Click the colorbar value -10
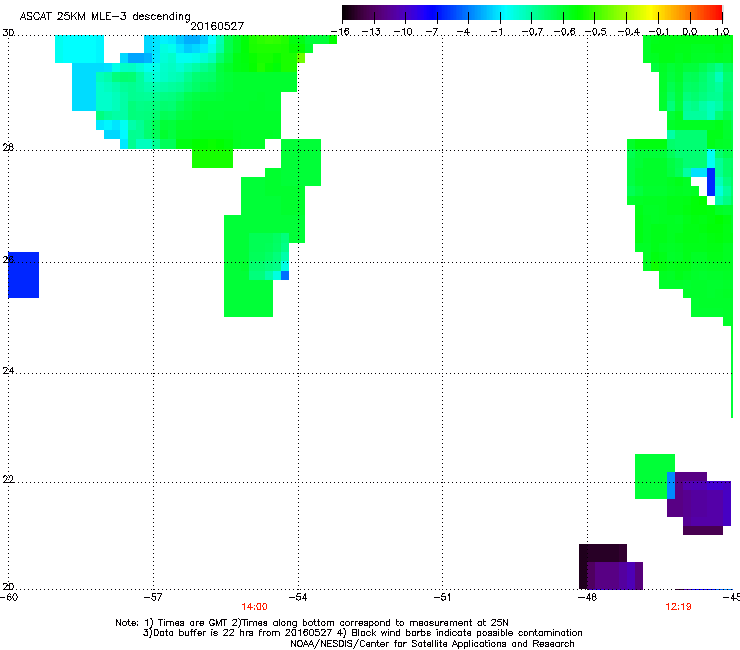740x650 pixels. [x=404, y=32]
